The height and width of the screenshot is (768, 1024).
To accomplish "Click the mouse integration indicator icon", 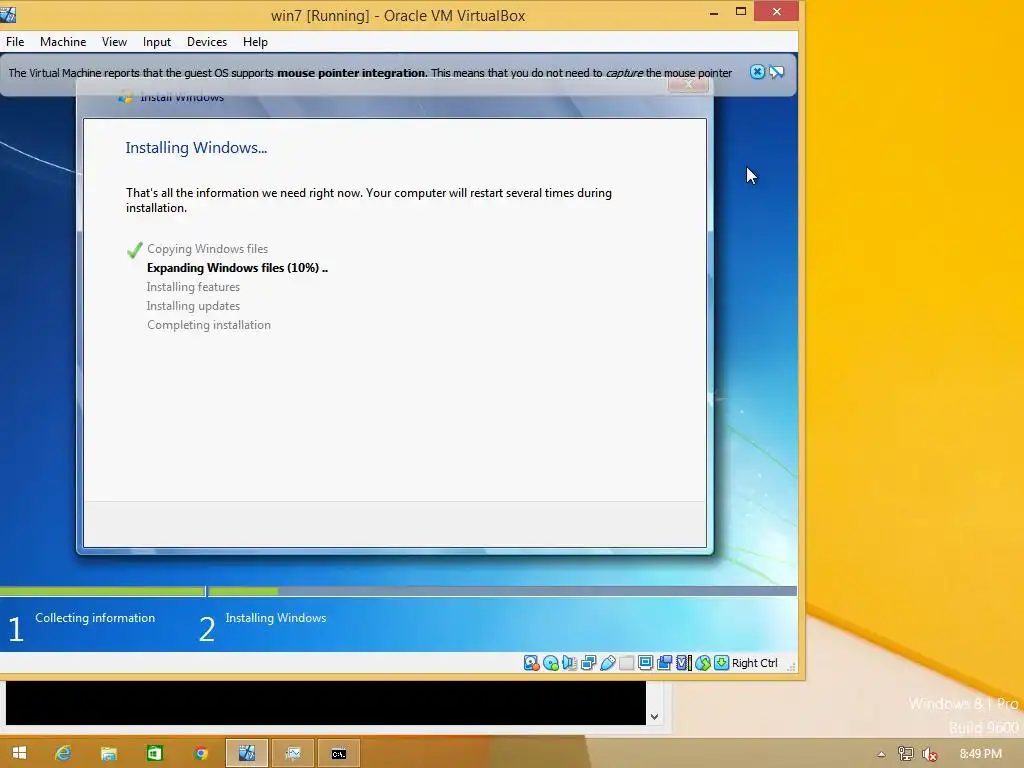I will [x=703, y=663].
